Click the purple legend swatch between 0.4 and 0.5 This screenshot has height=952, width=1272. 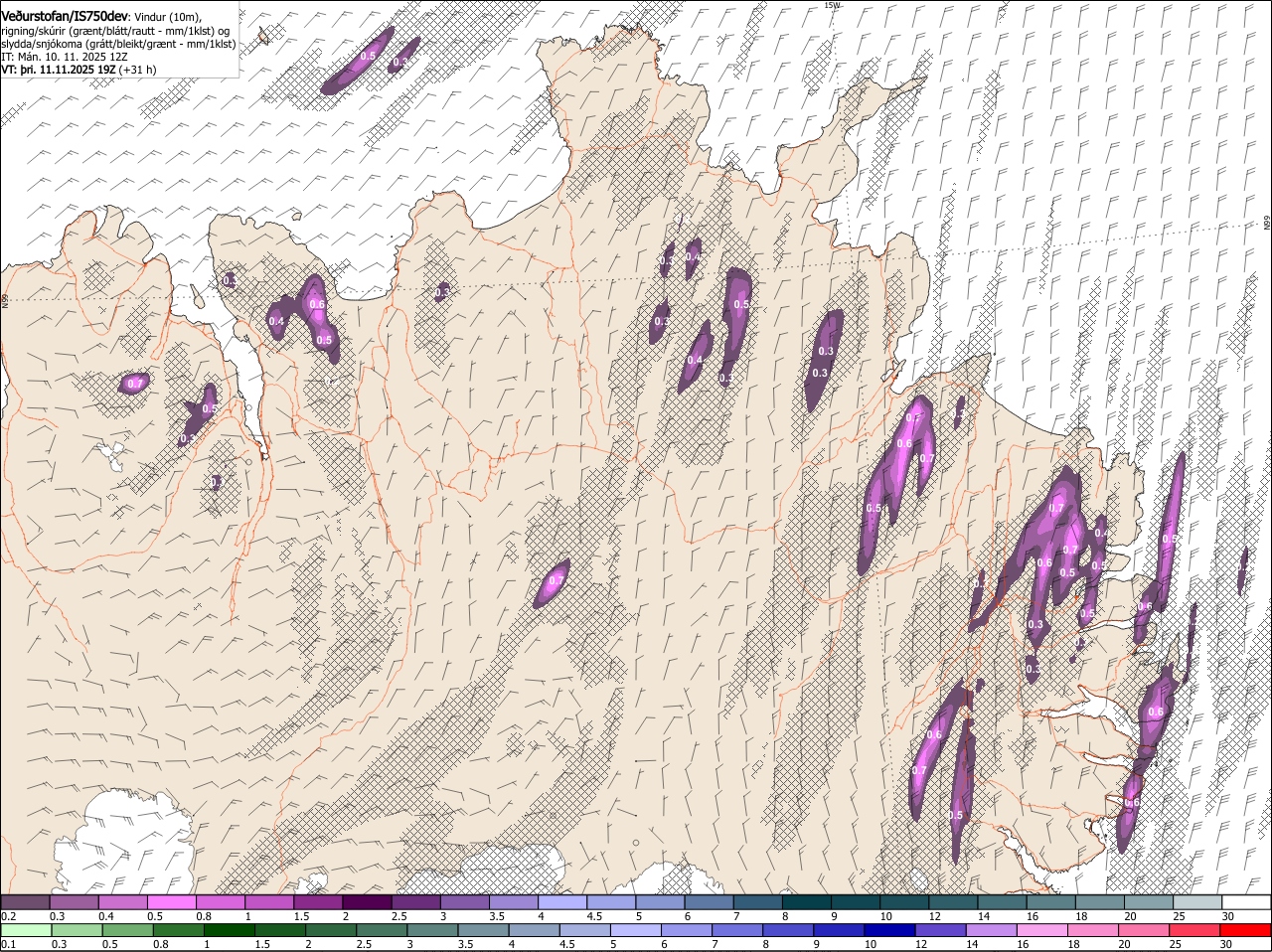click(123, 901)
